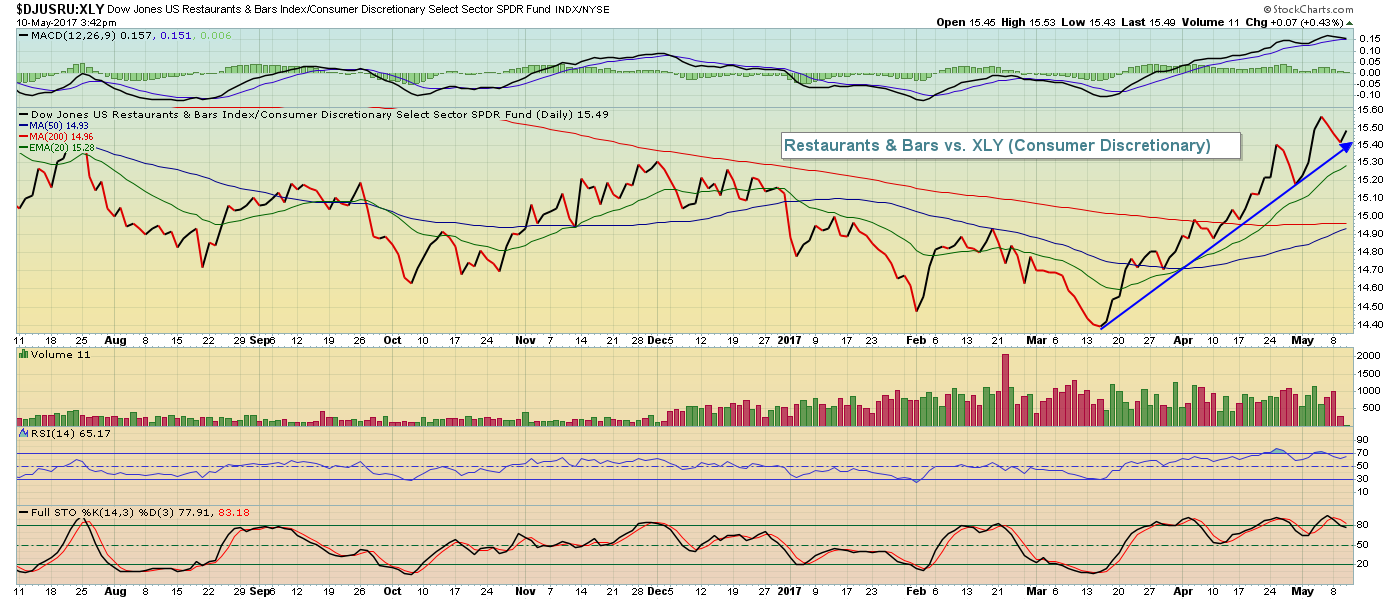1400x600 pixels.
Task: Click the 15.60 price axis label
Action: coord(1369,109)
